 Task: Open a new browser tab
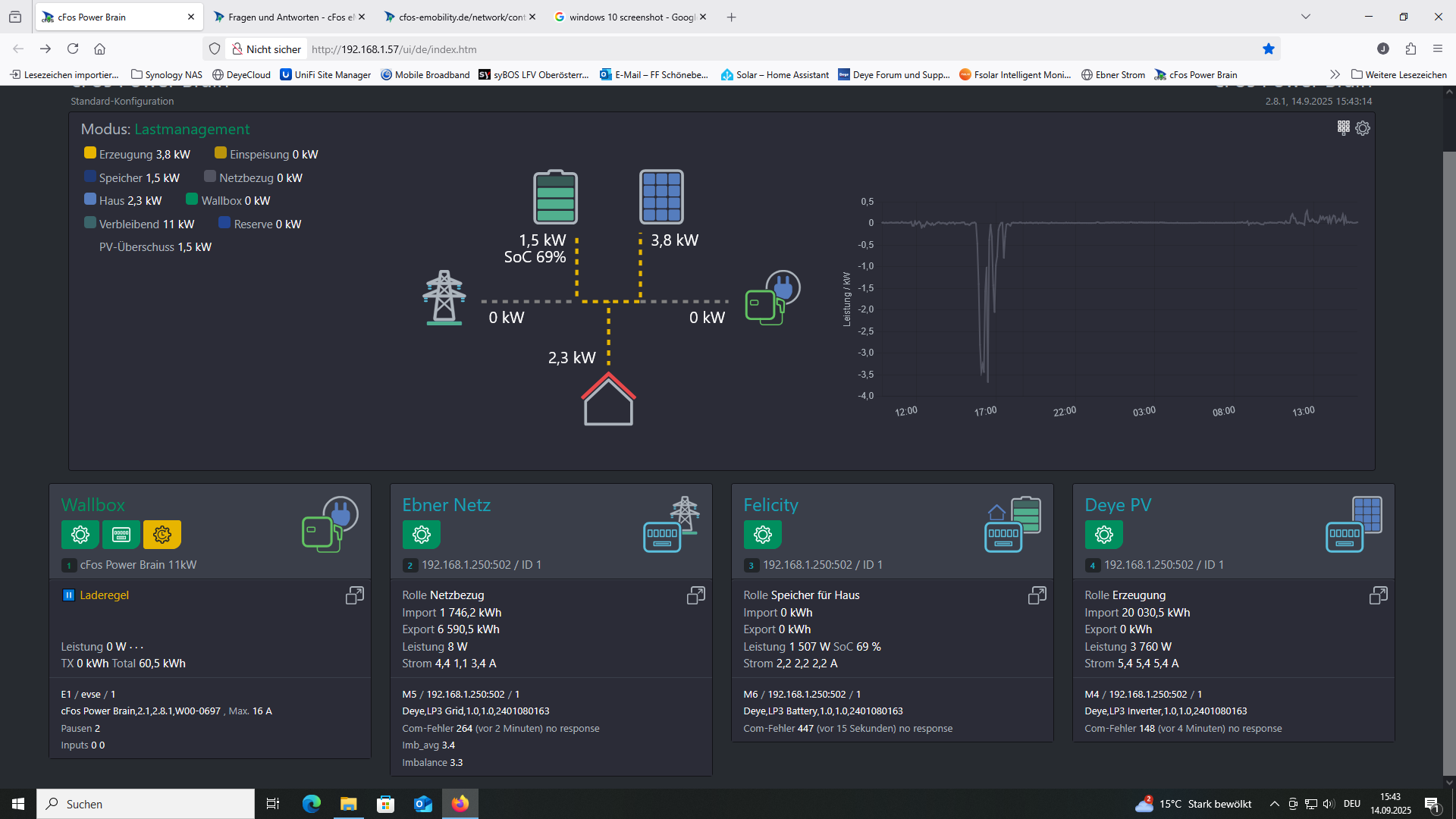(x=731, y=17)
